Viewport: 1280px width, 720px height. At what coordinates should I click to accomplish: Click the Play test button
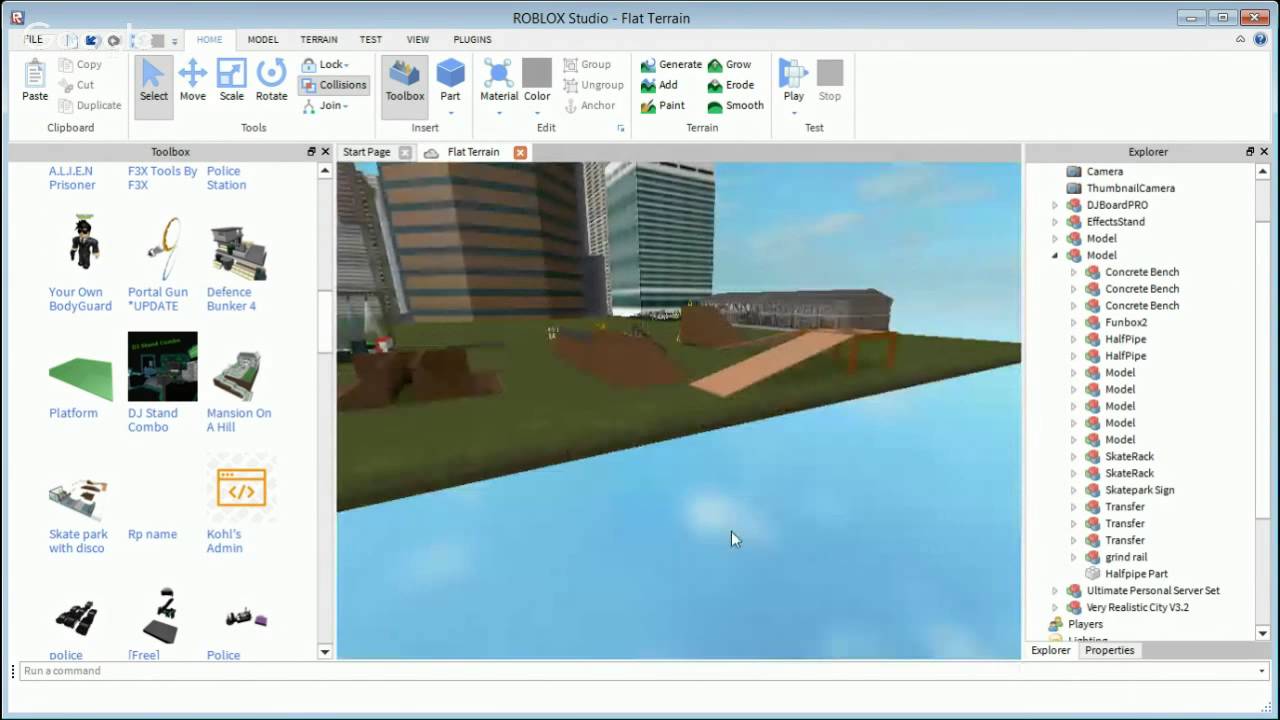pos(793,82)
